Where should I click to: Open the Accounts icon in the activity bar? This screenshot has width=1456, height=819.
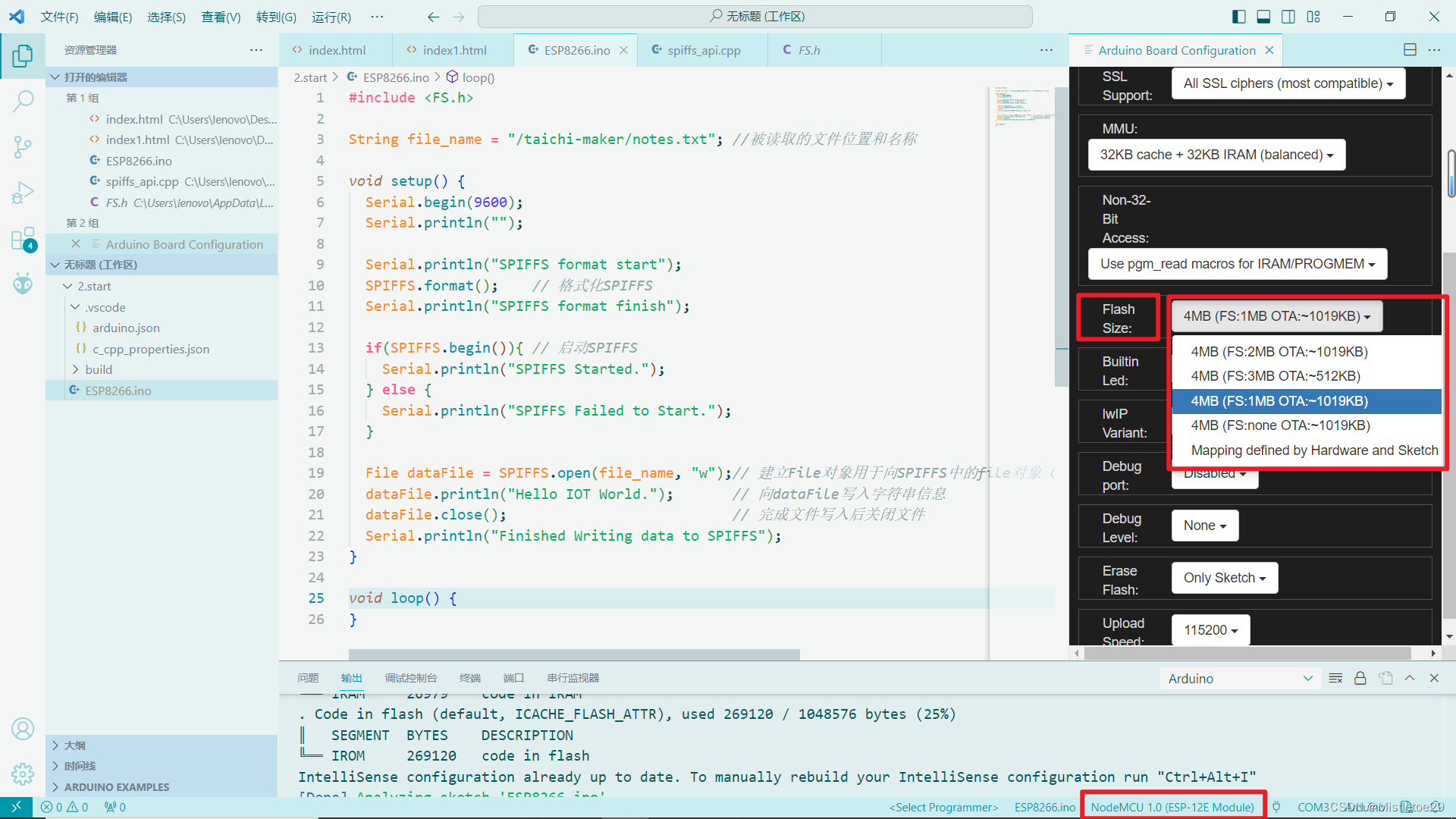coord(23,729)
